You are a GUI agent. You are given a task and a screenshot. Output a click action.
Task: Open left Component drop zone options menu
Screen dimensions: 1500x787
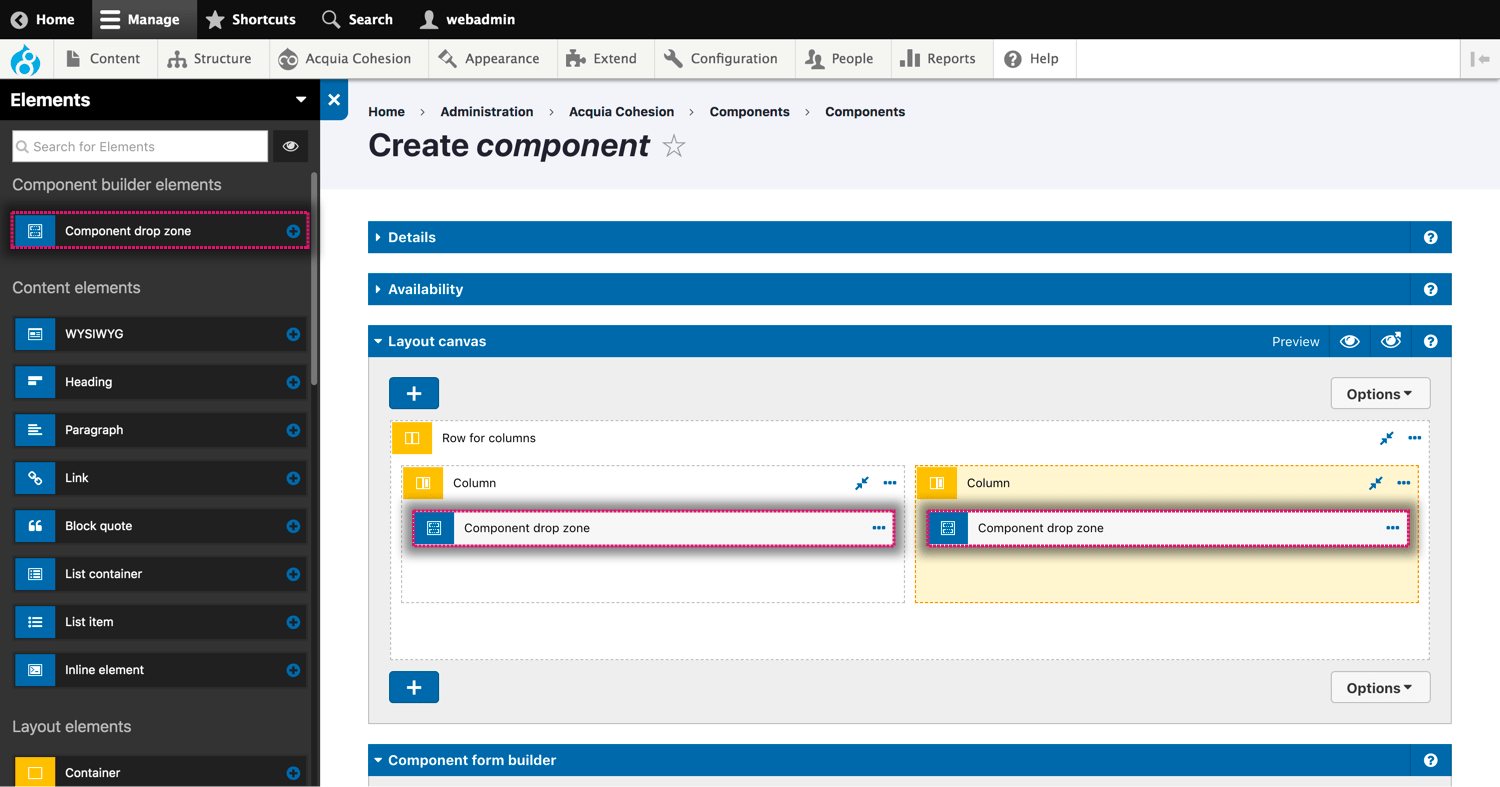tap(879, 528)
